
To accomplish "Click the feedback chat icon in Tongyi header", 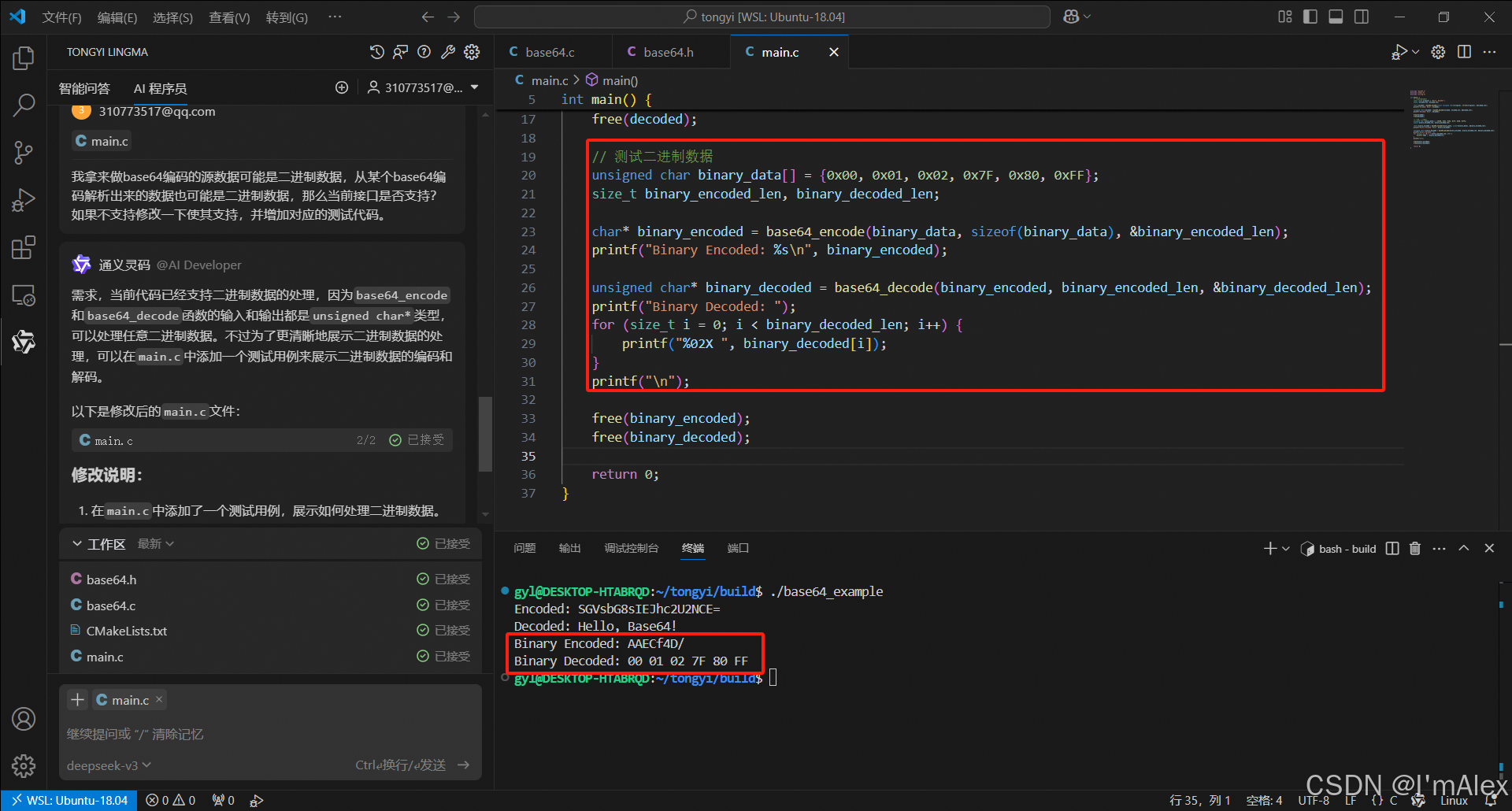I will (401, 52).
